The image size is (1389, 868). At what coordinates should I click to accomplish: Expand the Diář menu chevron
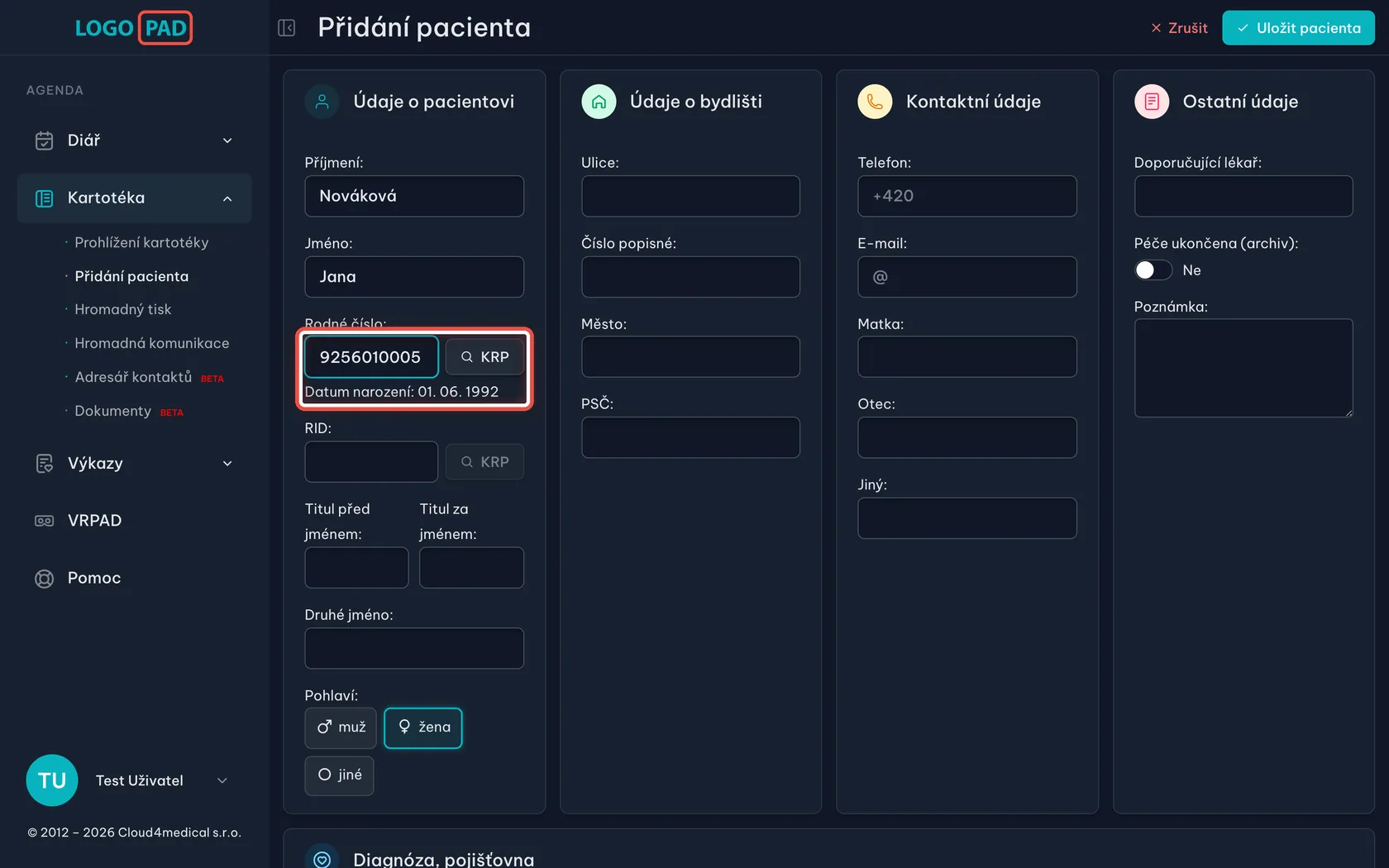tap(227, 141)
